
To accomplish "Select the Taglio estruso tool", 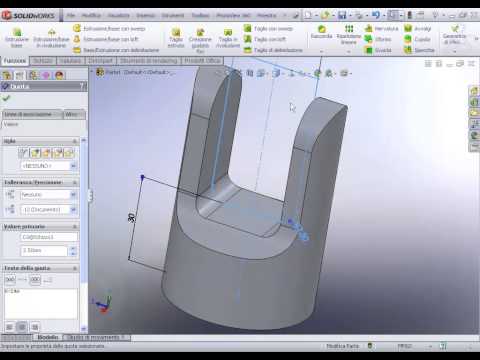I will (176, 38).
